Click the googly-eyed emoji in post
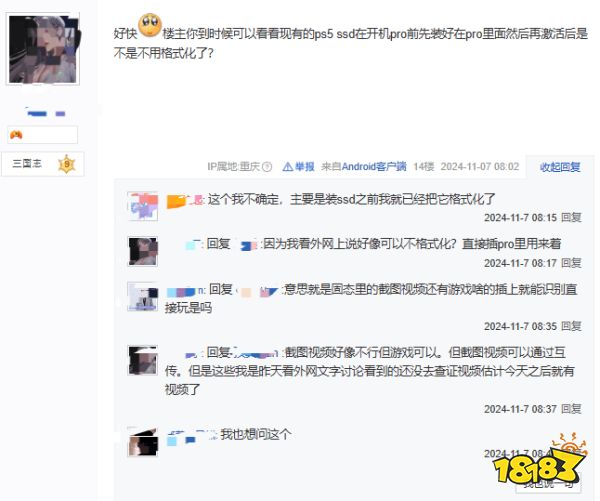Image resolution: width=600 pixels, height=501 pixels. (150, 25)
